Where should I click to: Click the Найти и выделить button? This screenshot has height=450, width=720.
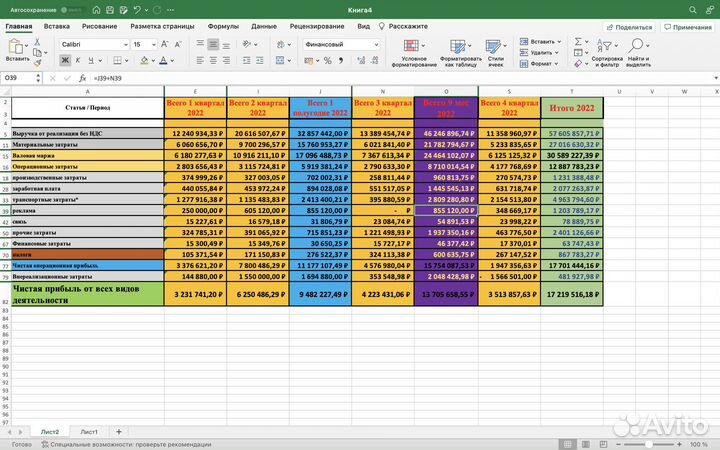[x=638, y=53]
